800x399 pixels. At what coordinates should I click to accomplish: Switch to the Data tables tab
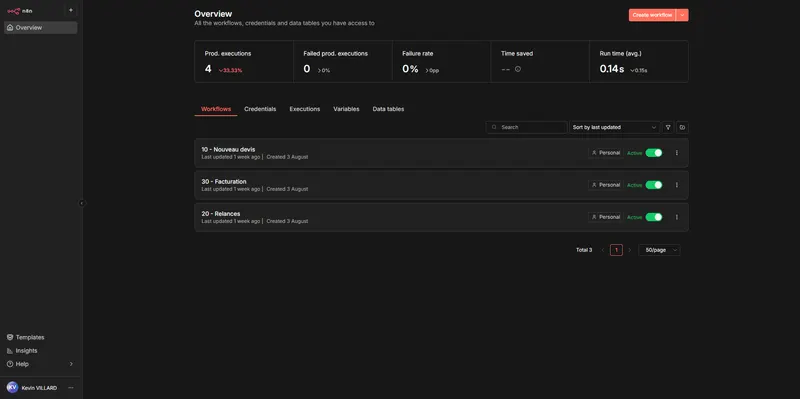[x=388, y=109]
